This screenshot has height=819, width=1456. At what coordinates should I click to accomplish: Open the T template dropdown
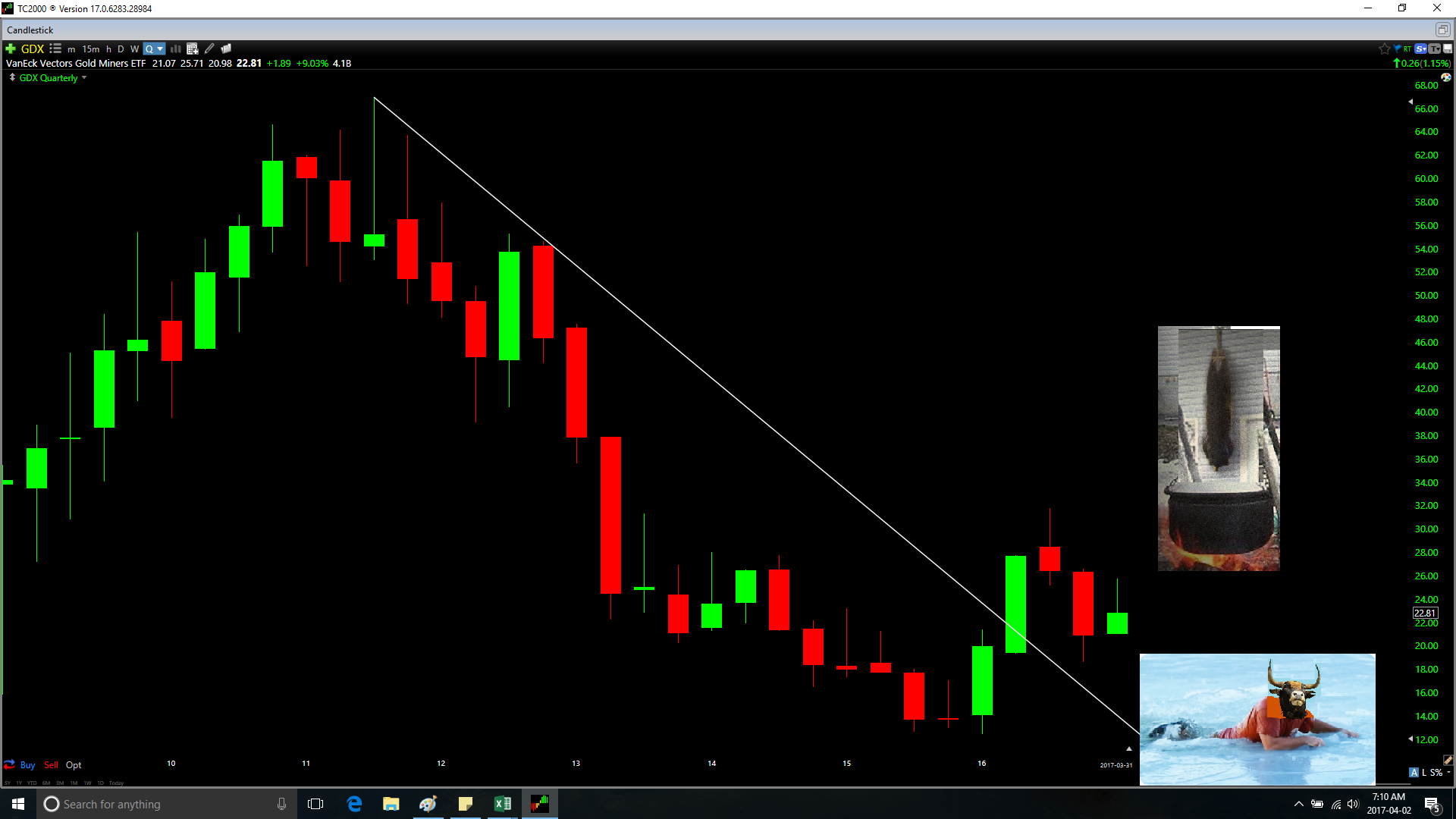click(x=1434, y=49)
